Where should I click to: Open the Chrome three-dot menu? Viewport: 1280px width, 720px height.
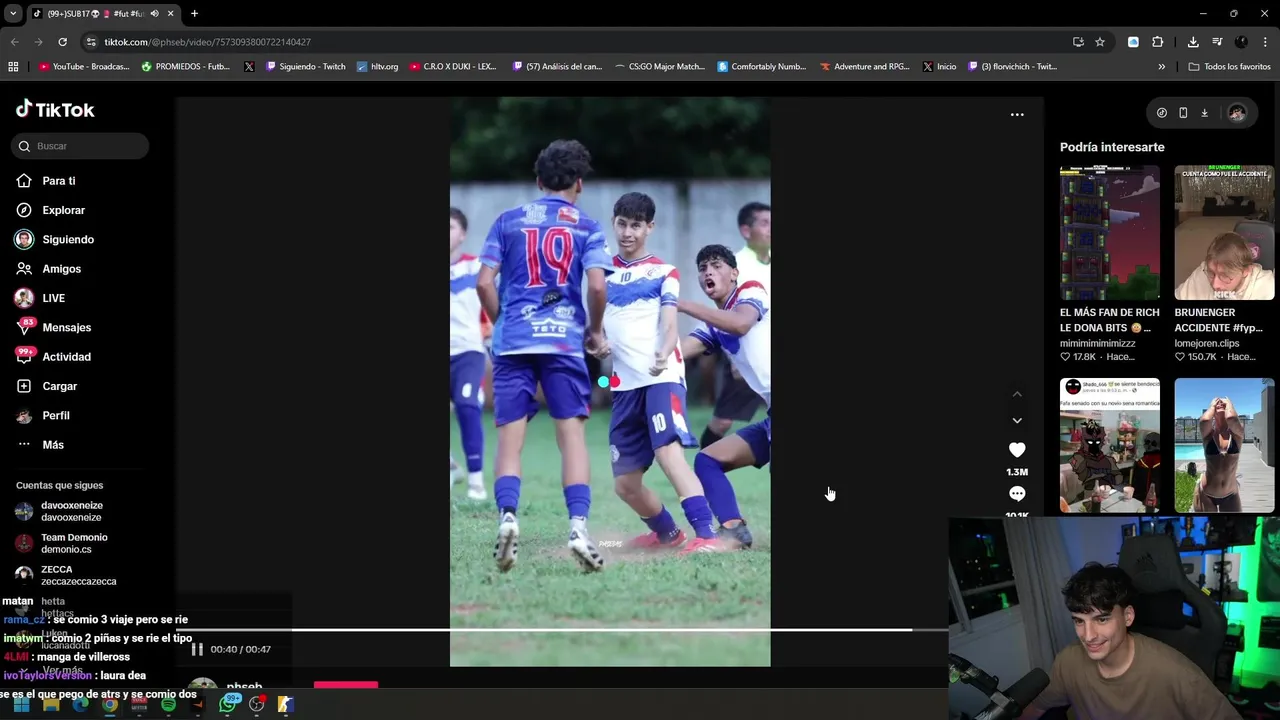[x=1266, y=42]
